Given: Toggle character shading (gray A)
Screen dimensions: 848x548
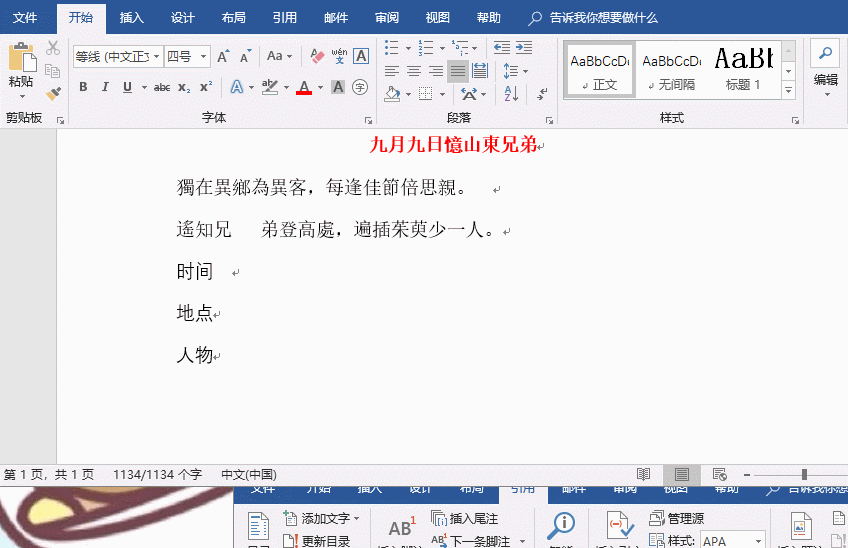Looking at the screenshot, I should click(x=338, y=87).
